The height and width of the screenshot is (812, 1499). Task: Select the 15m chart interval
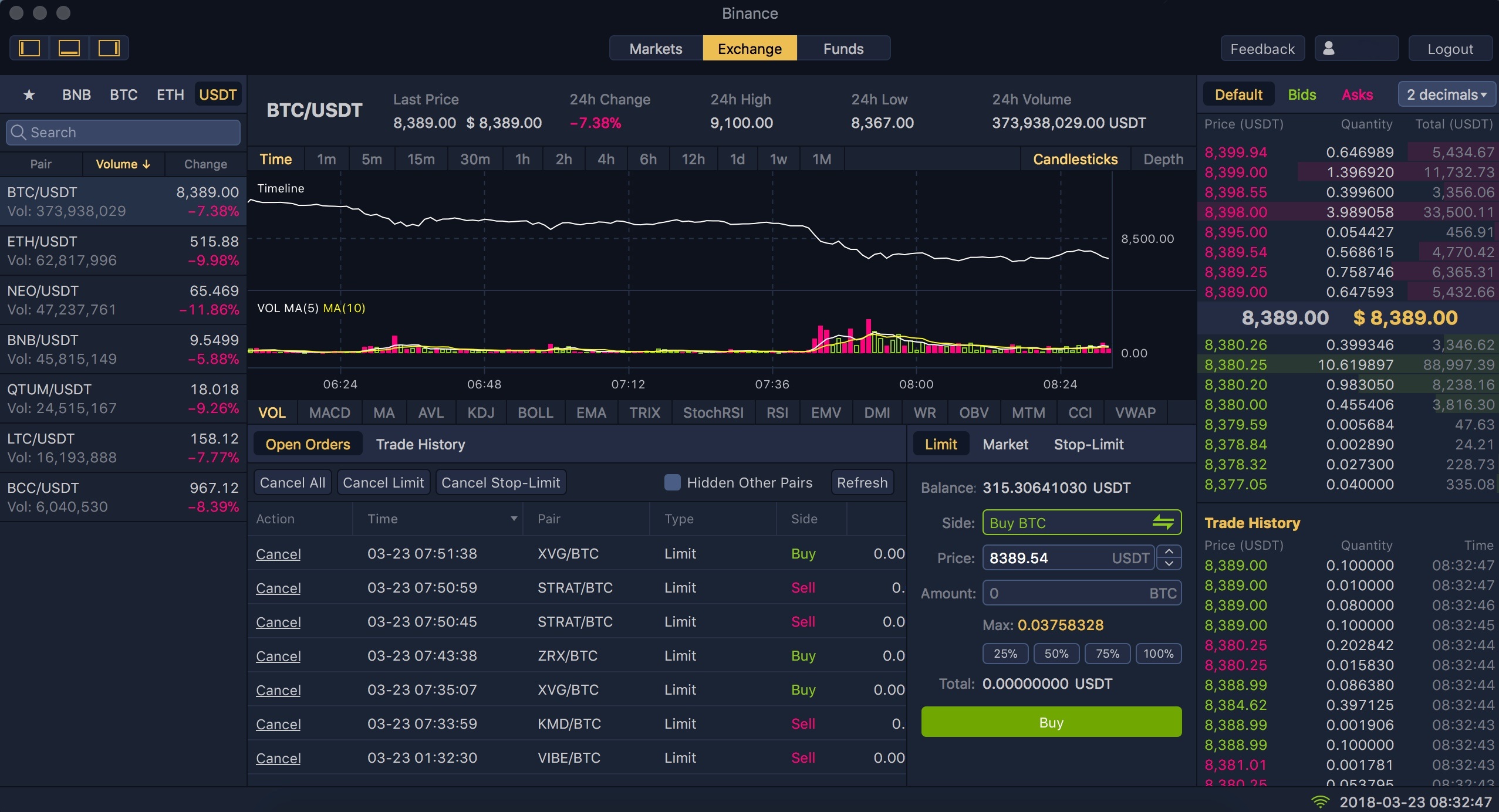(x=421, y=159)
